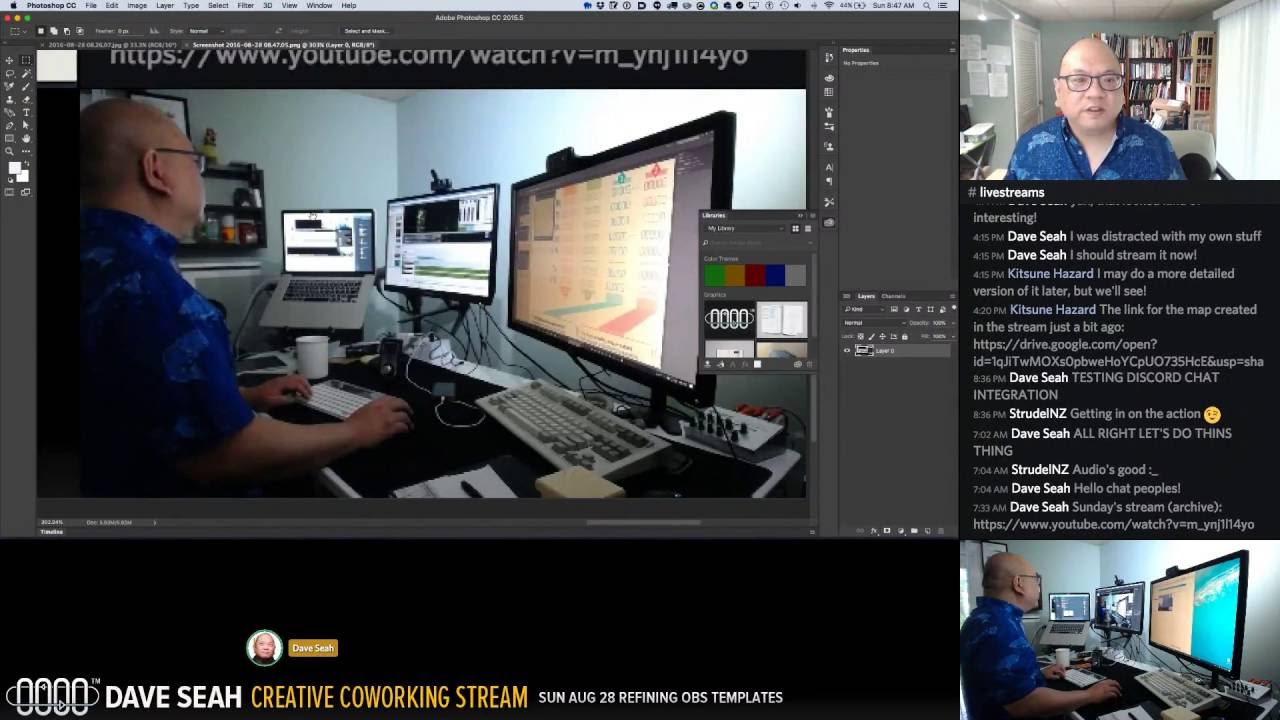The height and width of the screenshot is (720, 1280).
Task: Open the Fill 100% dropdown arrow
Action: pos(953,336)
